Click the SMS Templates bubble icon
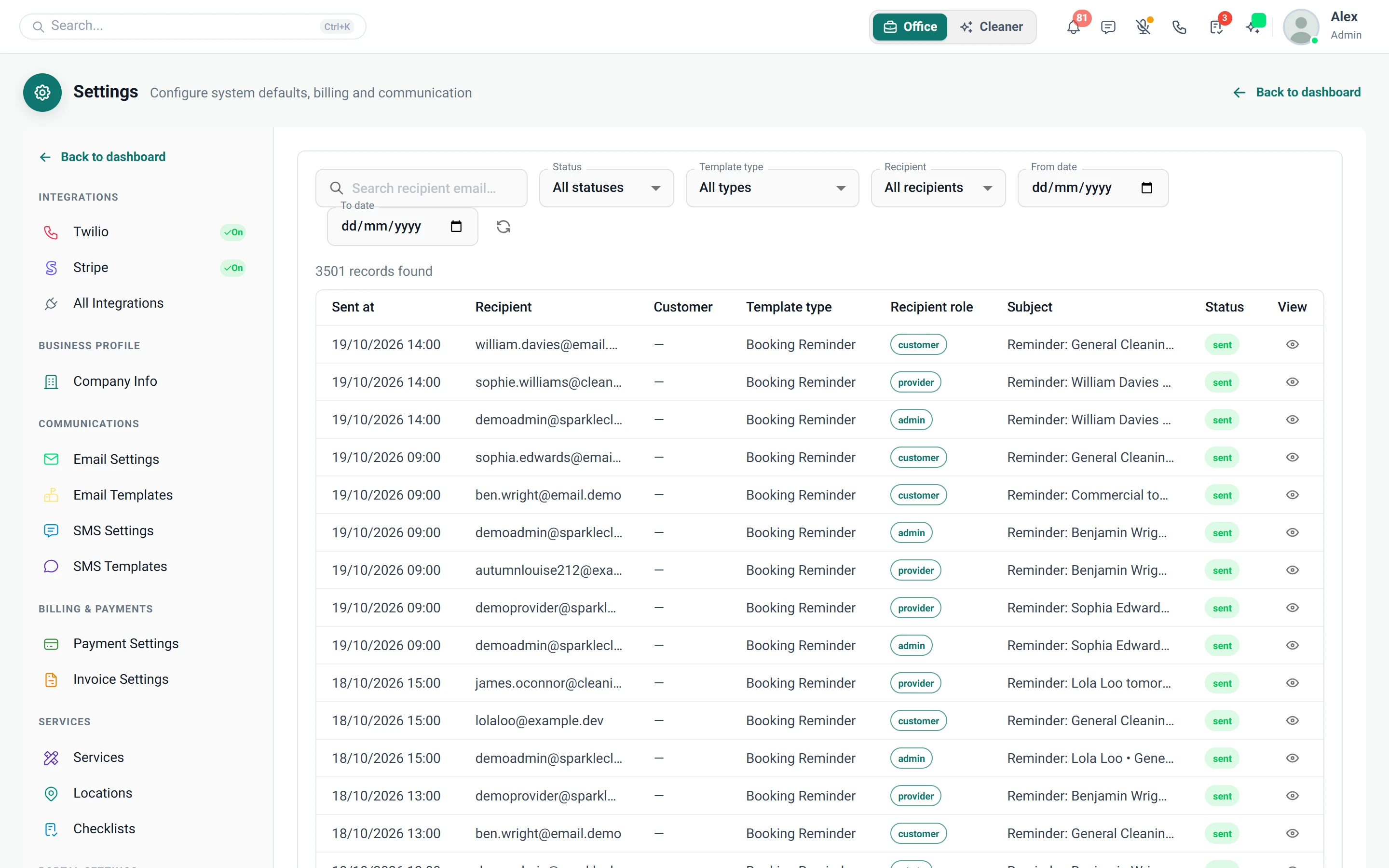 coord(51,566)
